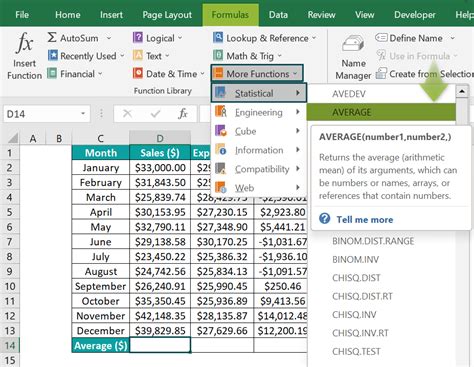Viewport: 474px width, 367px height.
Task: Switch to the Data tab
Action: [x=278, y=15]
